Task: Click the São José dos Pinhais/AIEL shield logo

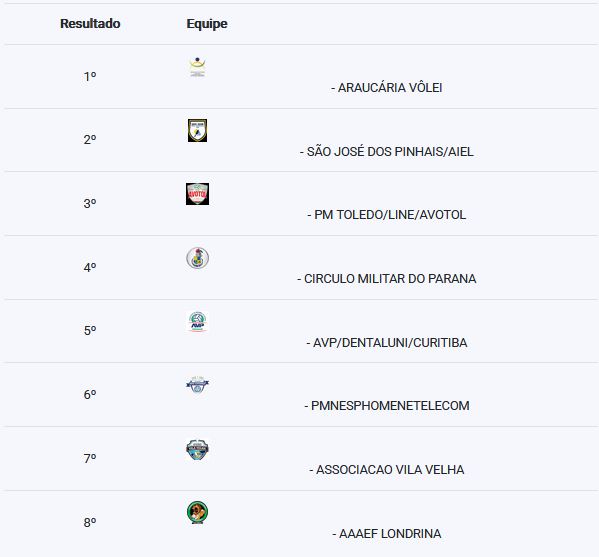Action: click(198, 130)
